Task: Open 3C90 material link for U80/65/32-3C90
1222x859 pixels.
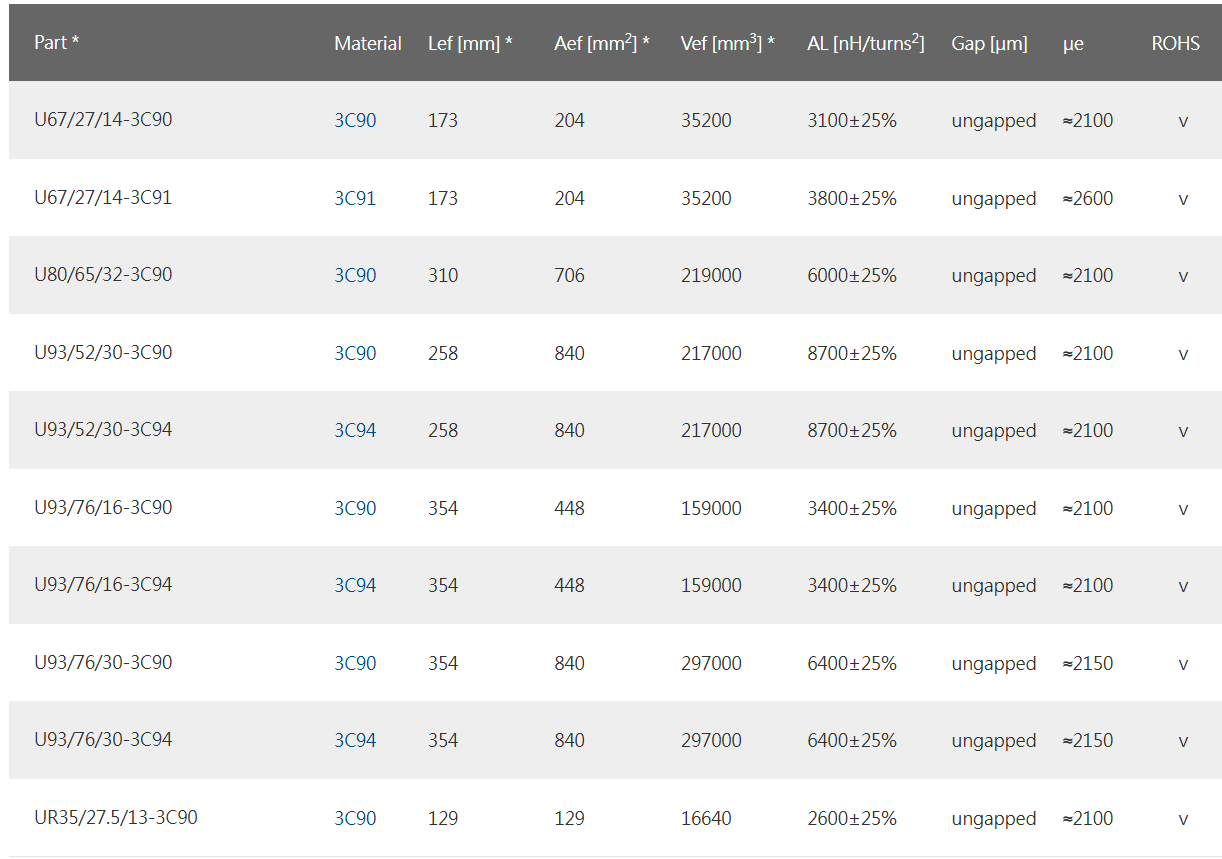Action: [x=355, y=275]
